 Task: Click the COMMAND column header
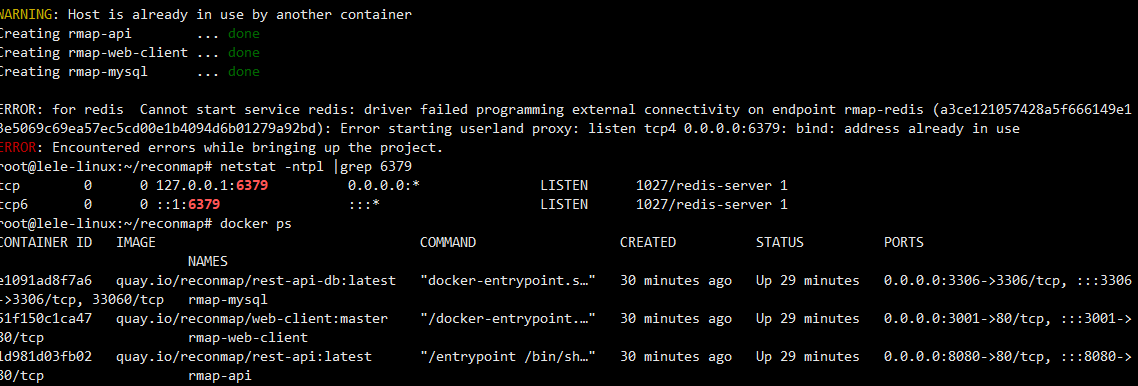[x=448, y=243]
